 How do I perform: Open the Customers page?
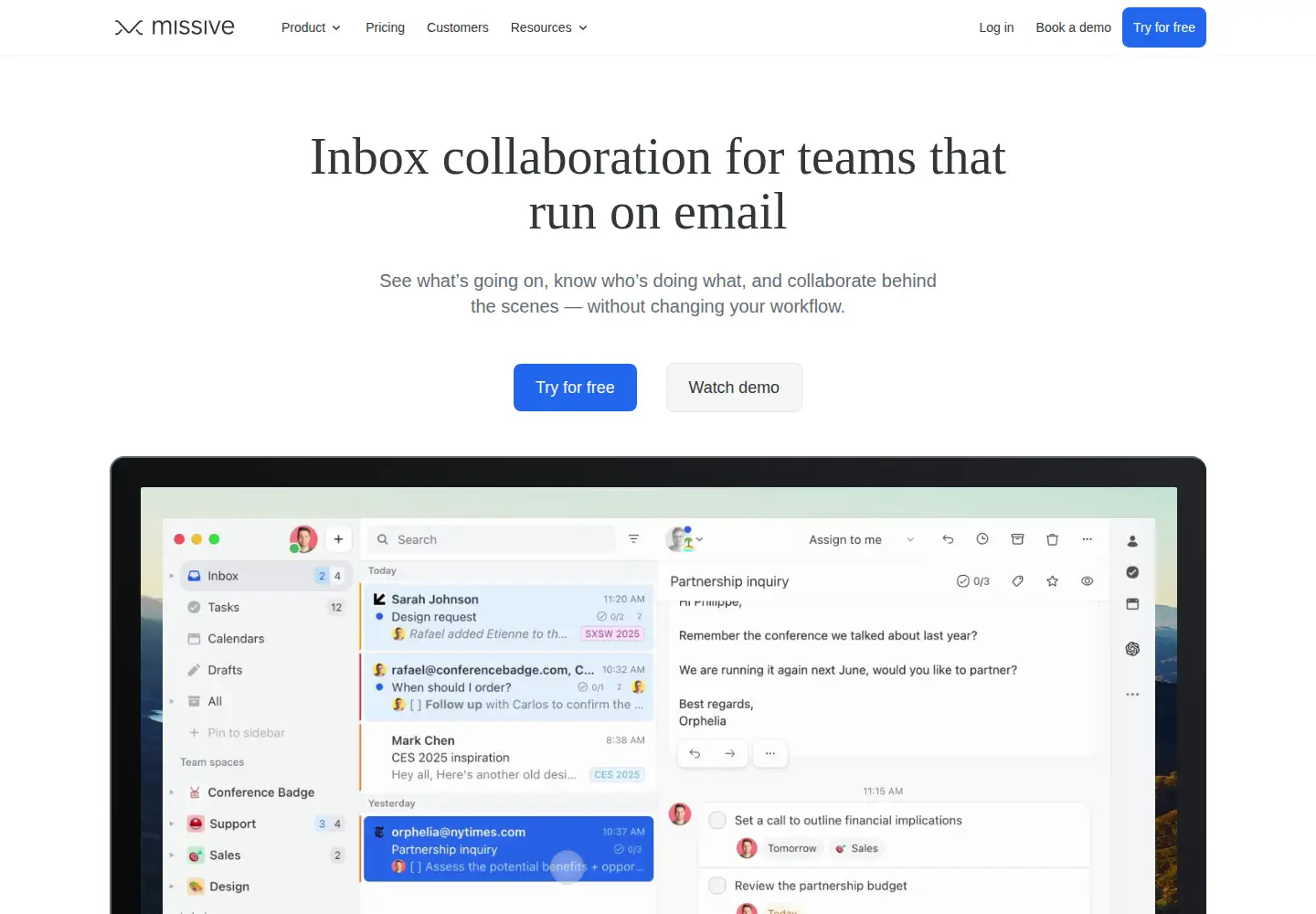457,27
